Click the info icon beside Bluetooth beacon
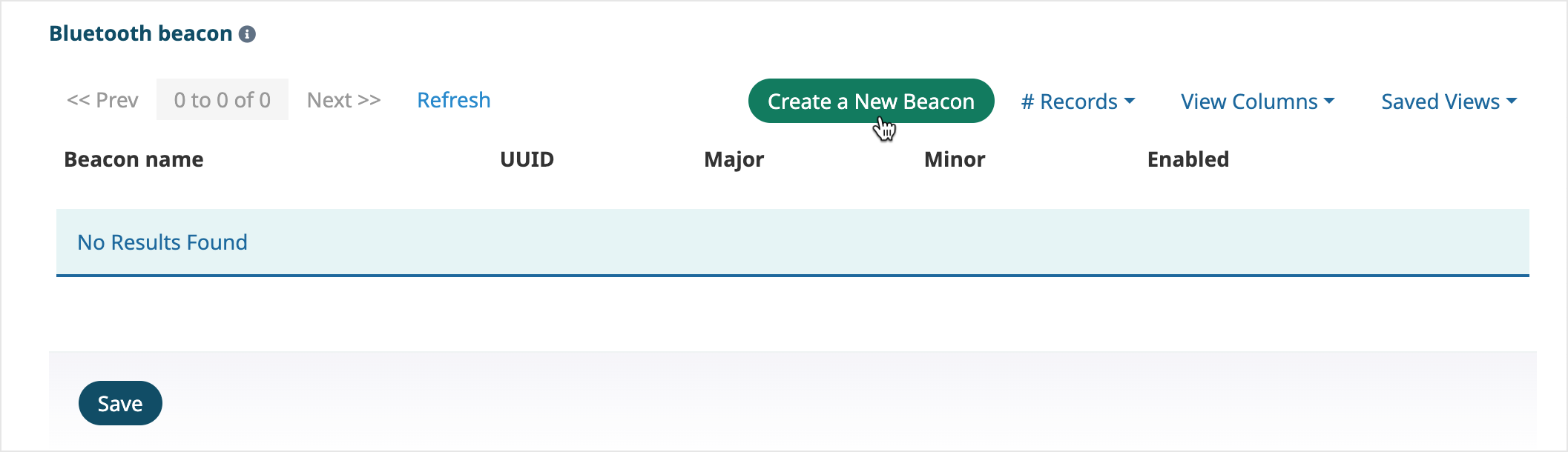 tap(247, 34)
